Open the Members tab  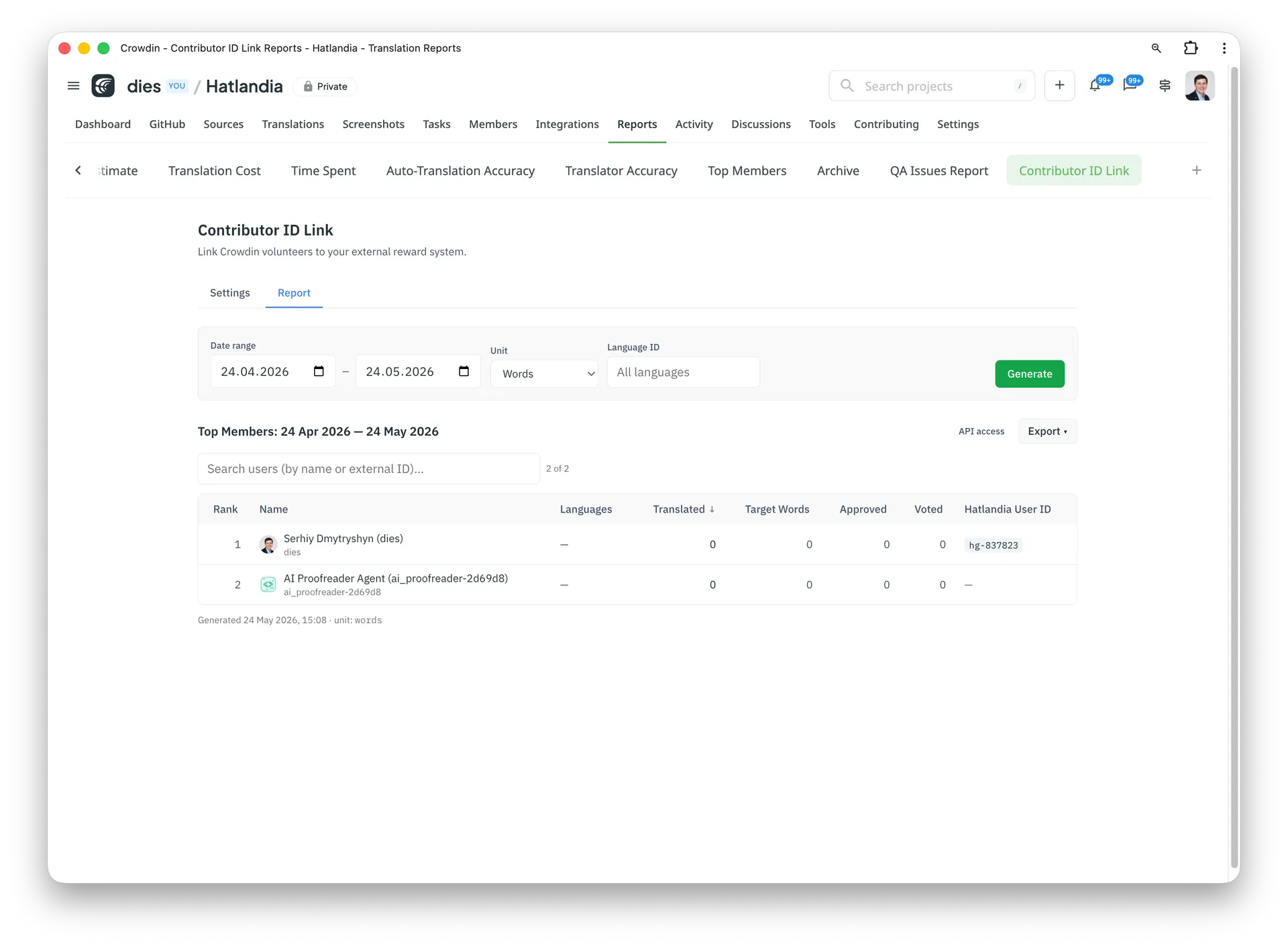[493, 124]
